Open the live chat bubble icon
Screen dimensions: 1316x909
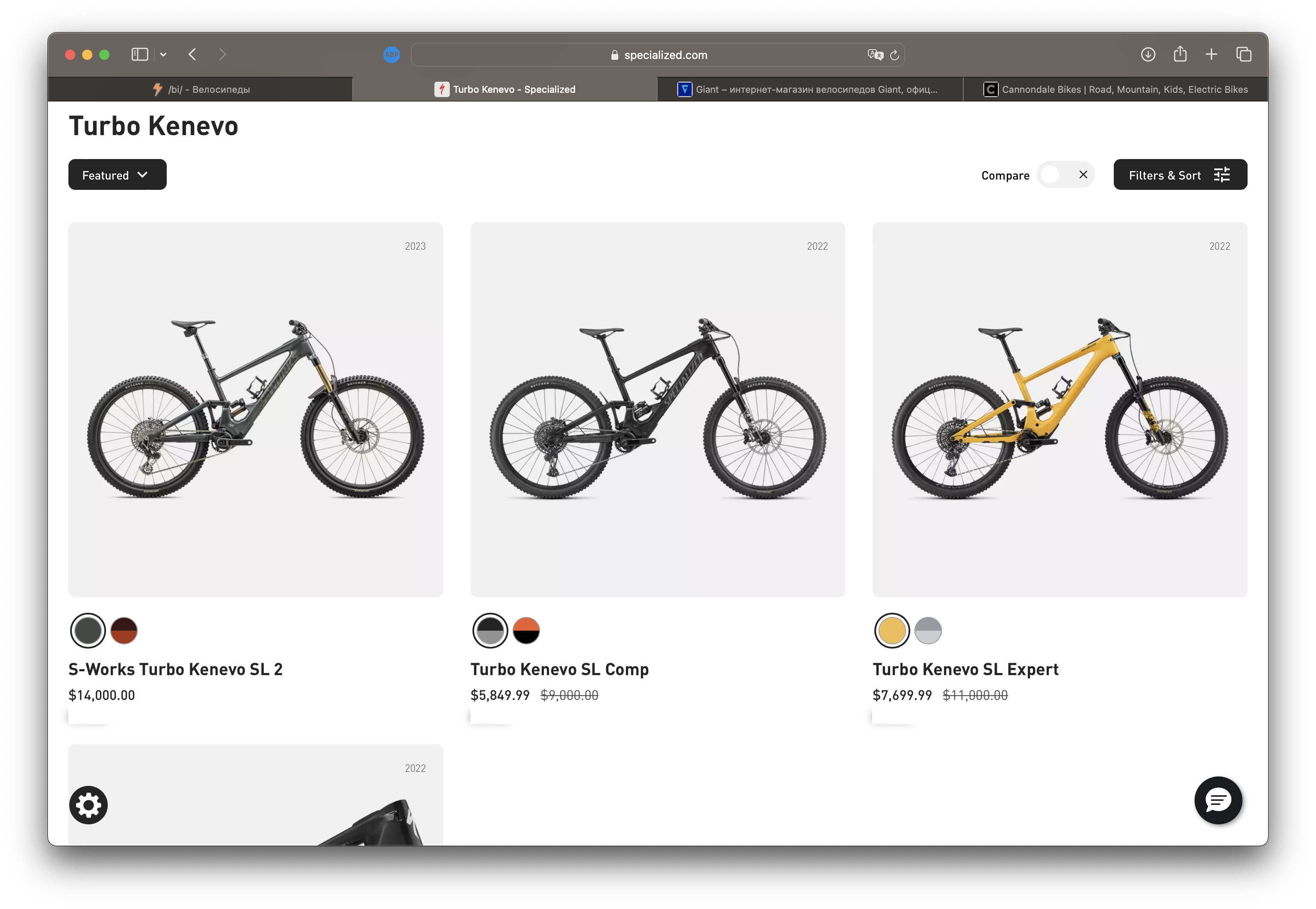coord(1218,800)
